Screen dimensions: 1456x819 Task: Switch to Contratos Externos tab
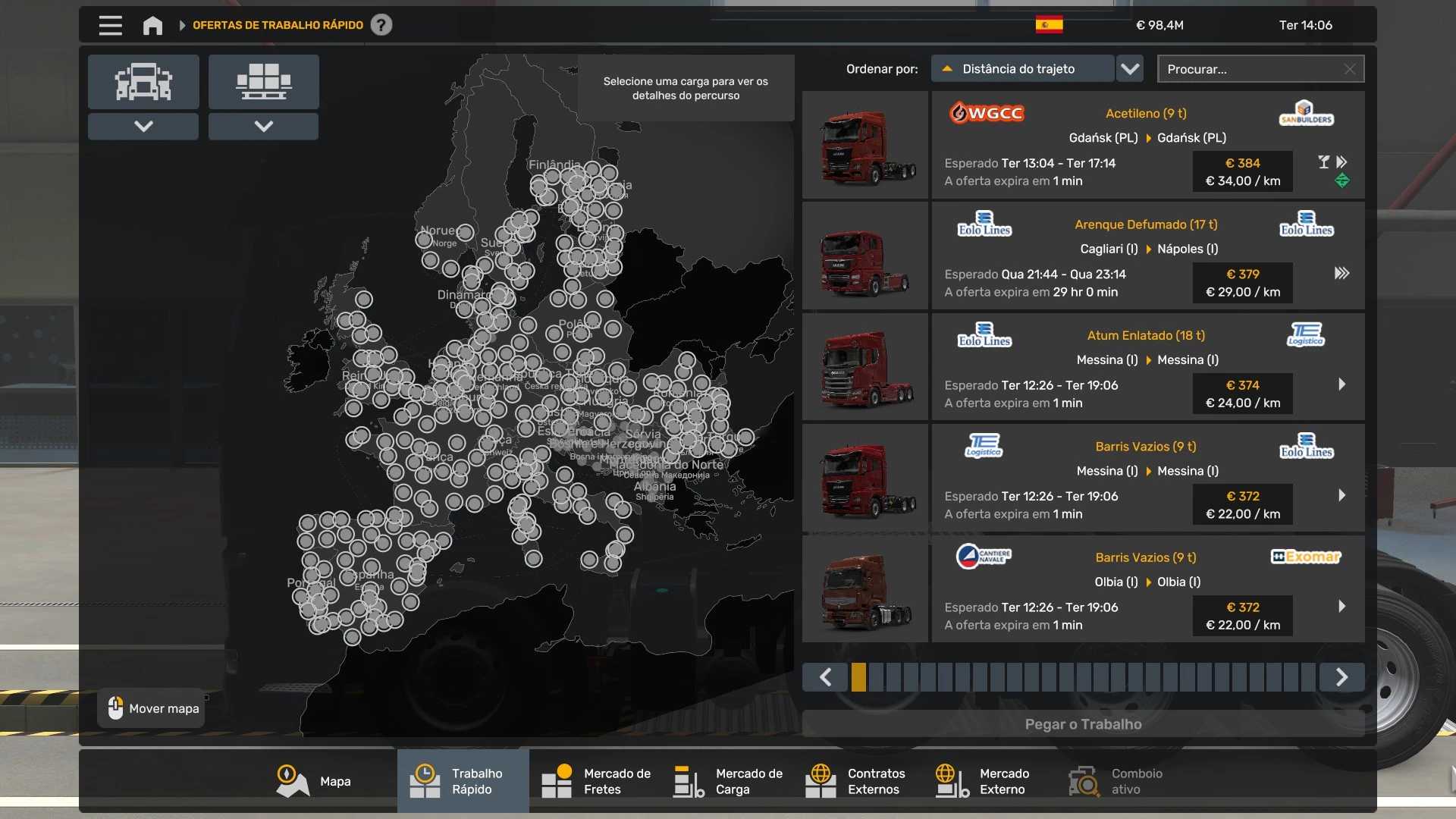tap(855, 781)
